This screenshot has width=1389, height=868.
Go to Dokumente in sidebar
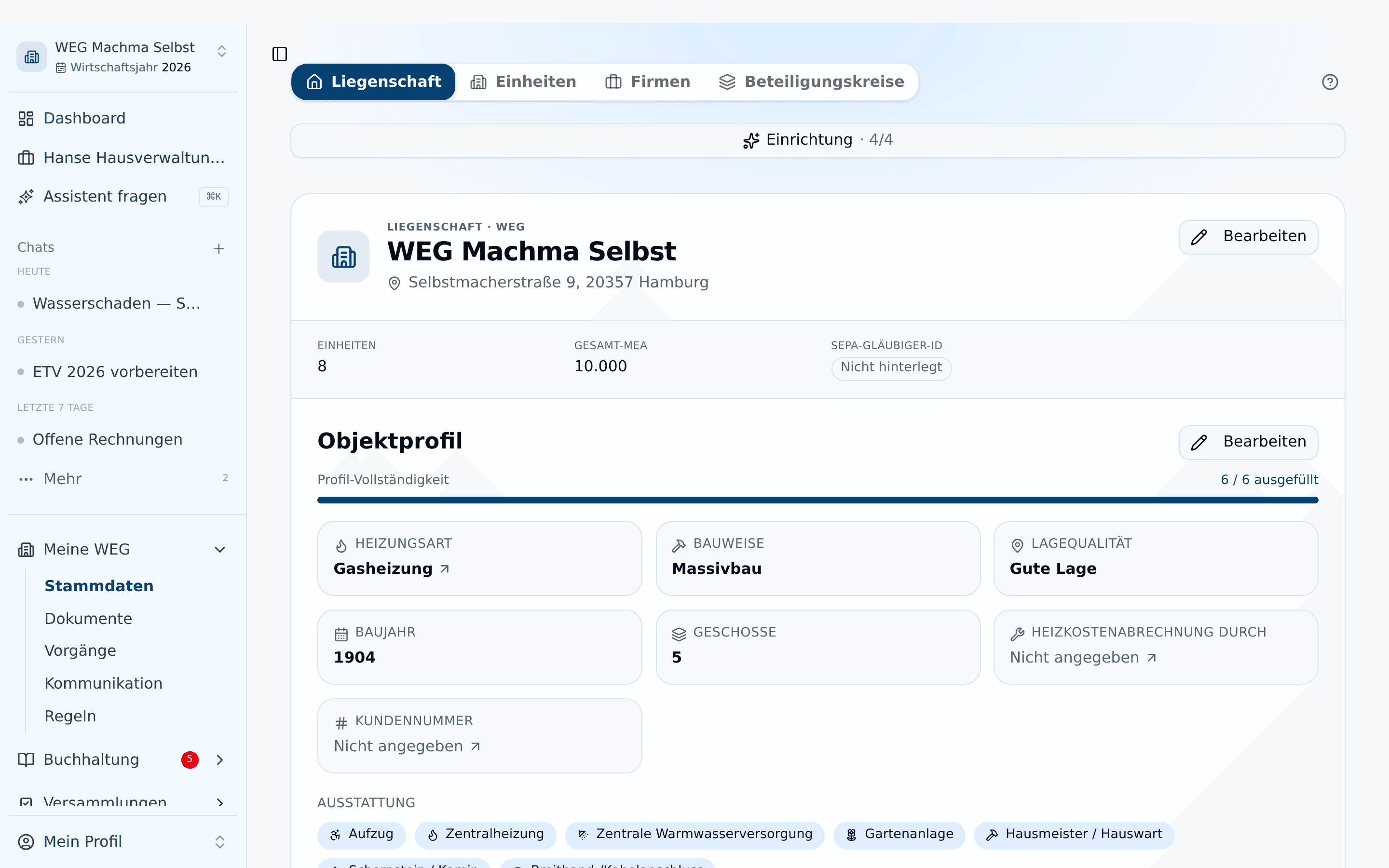pyautogui.click(x=88, y=619)
